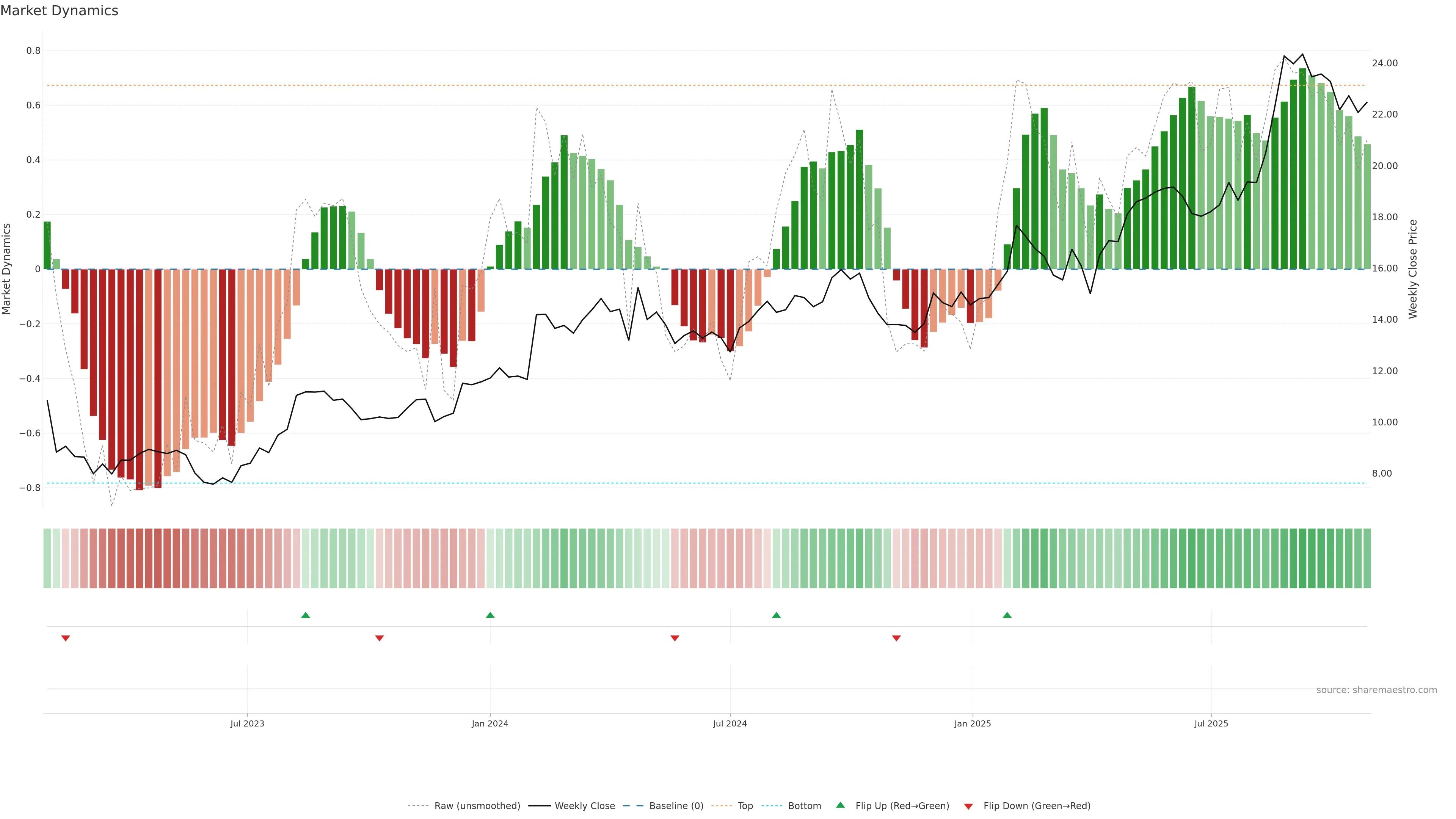Image resolution: width=1456 pixels, height=819 pixels.
Task: Click the green flip-up marker near January 2024
Action: click(x=490, y=615)
